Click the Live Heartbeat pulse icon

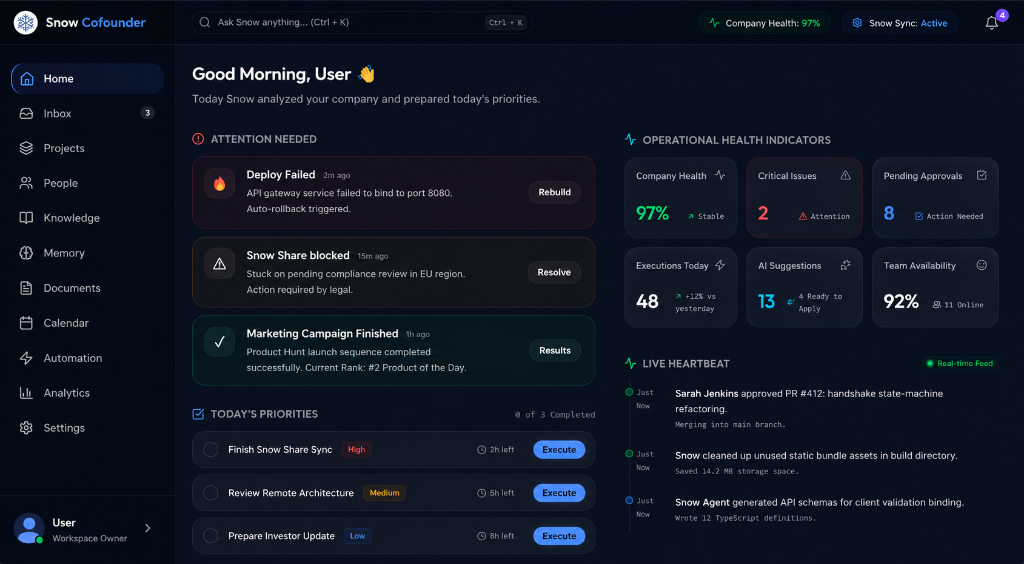click(x=630, y=364)
